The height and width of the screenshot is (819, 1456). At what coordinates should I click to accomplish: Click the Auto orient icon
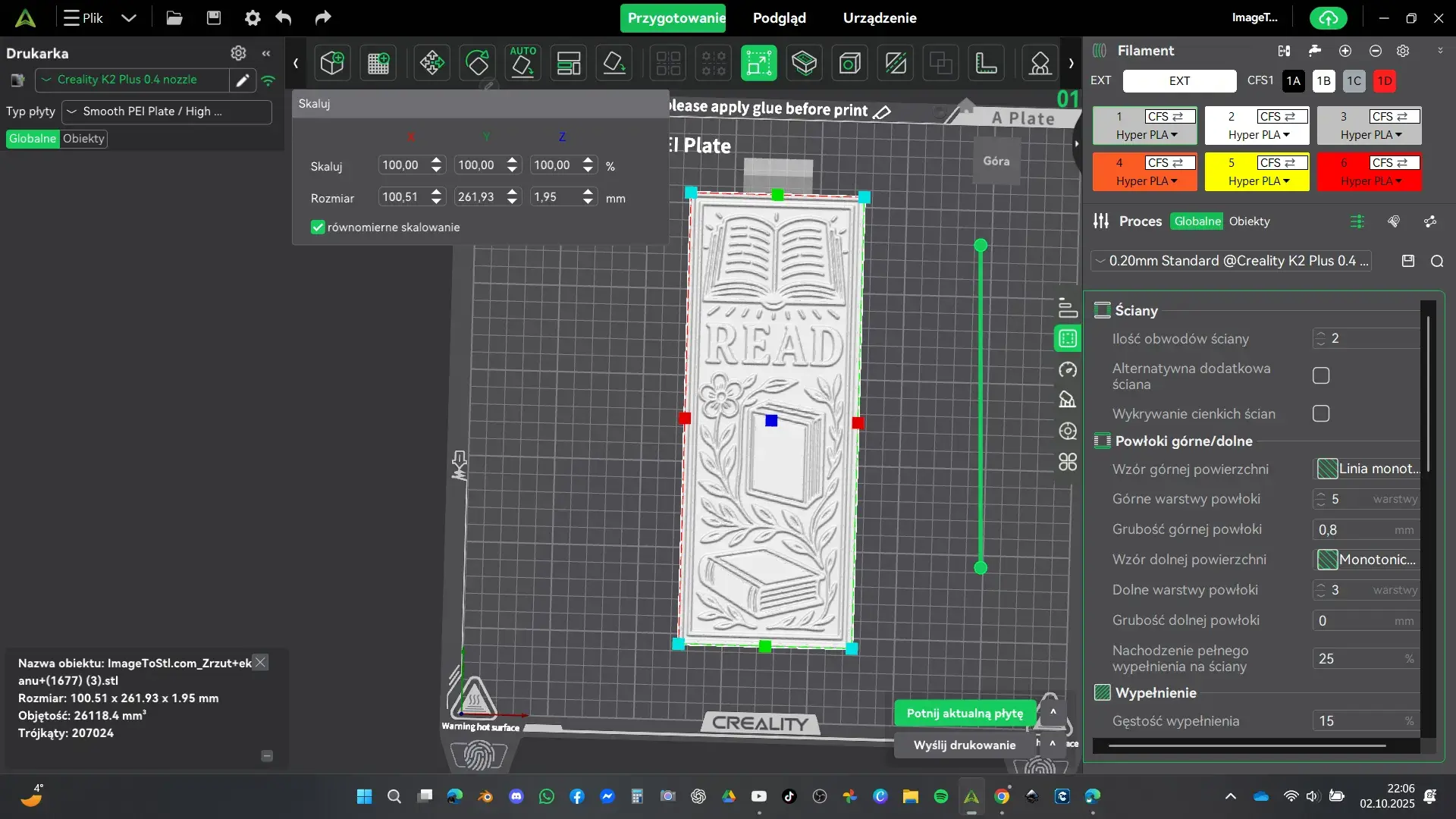click(522, 63)
